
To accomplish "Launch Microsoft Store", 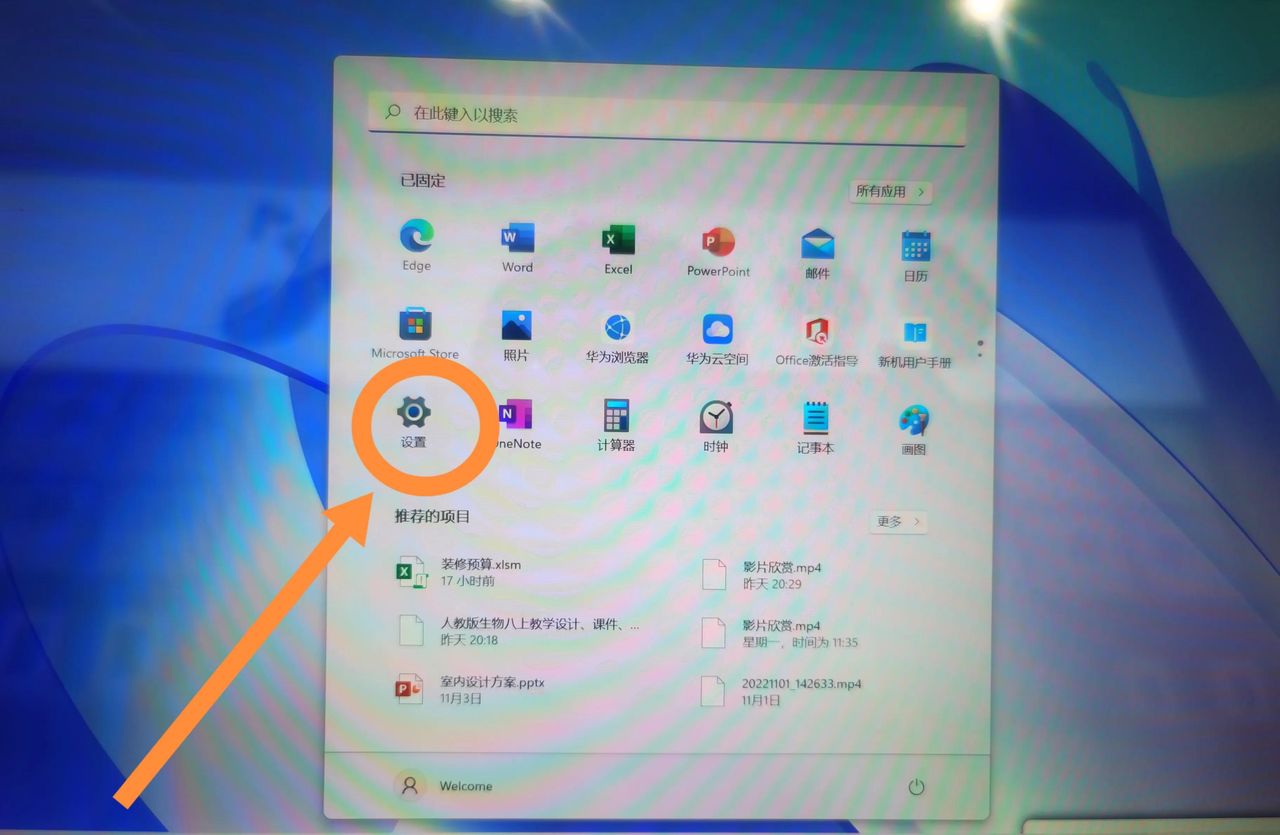I will [x=415, y=333].
